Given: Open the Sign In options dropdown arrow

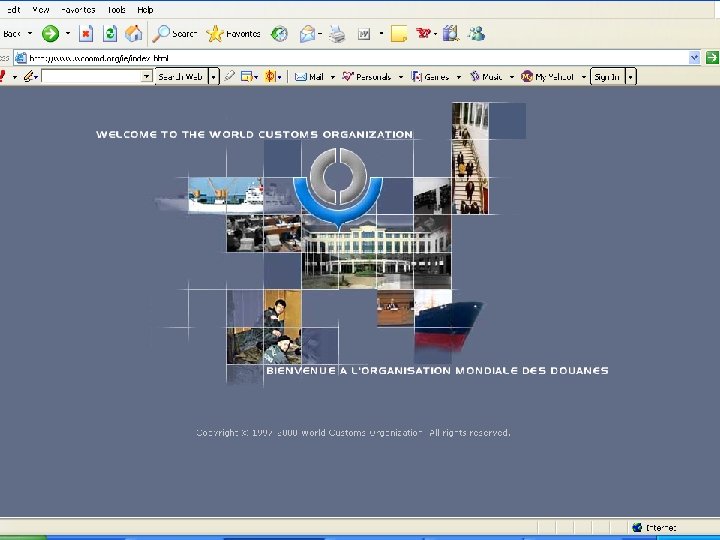Looking at the screenshot, I should click(630, 77).
